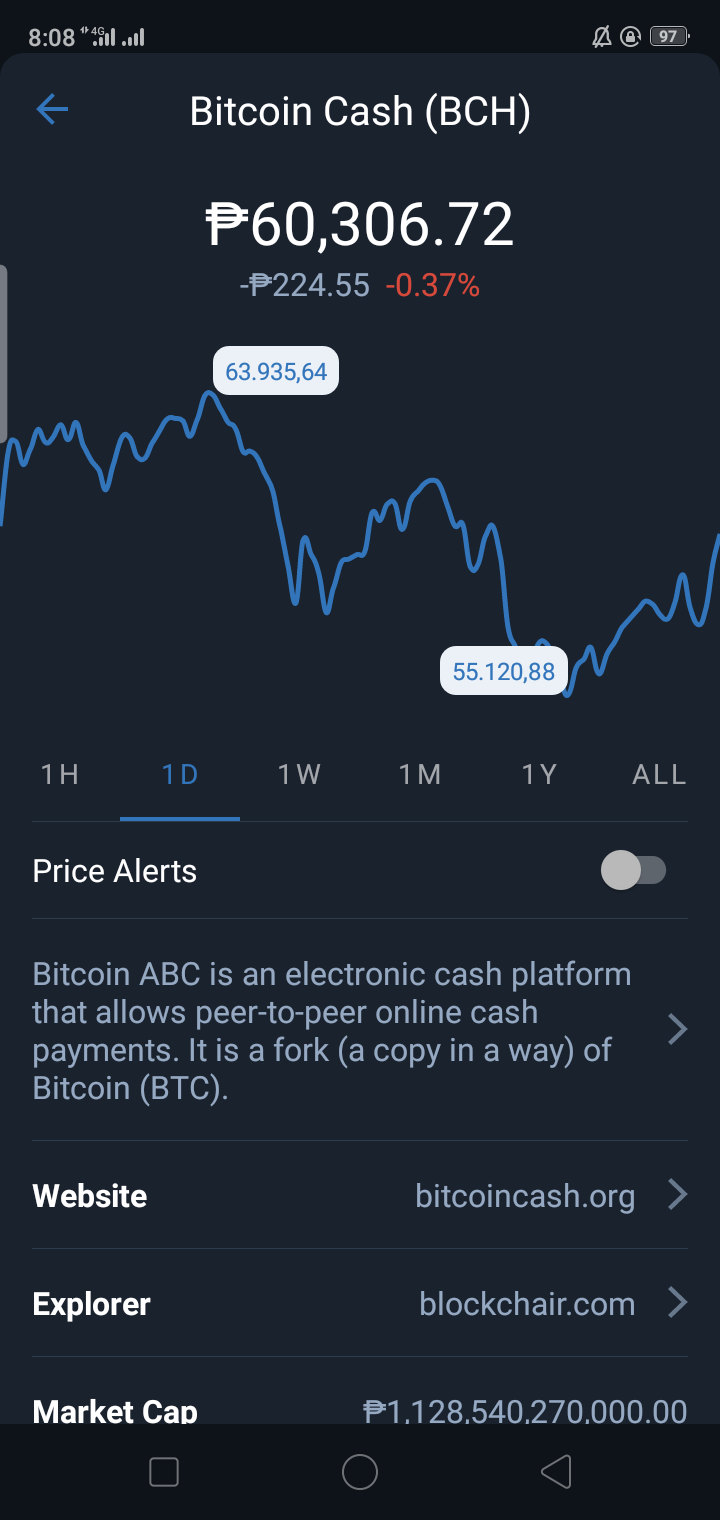Select the 1Y time range
This screenshot has width=720, height=1520.
tap(540, 775)
